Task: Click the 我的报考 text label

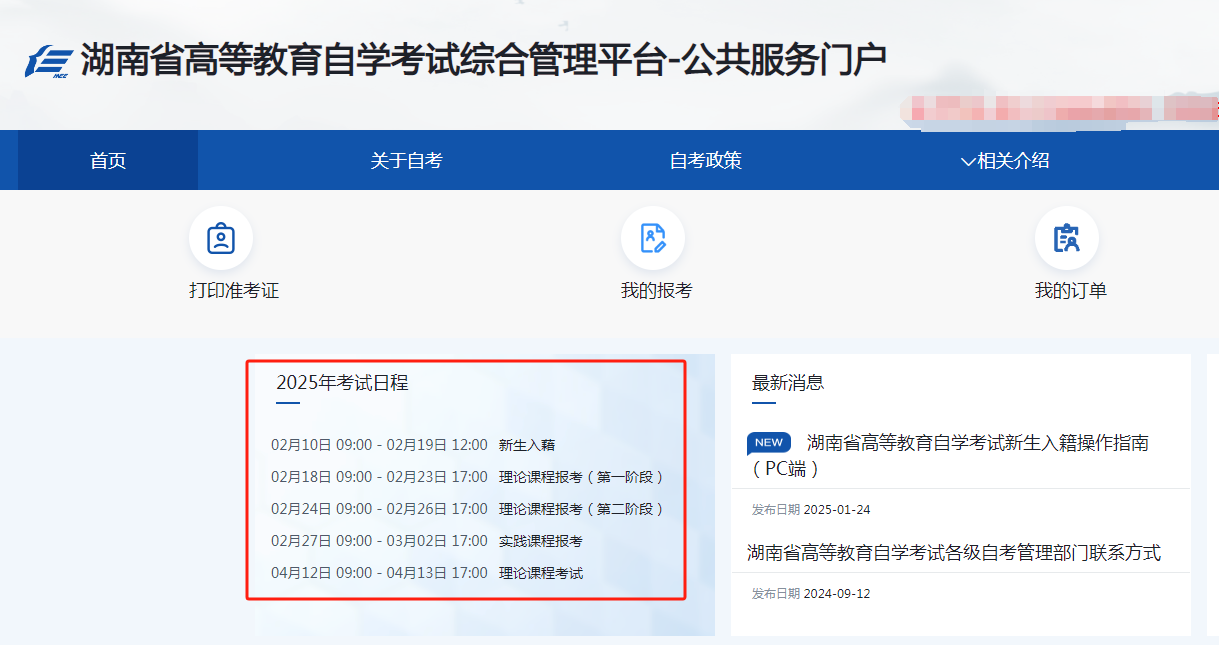Action: pos(656,291)
